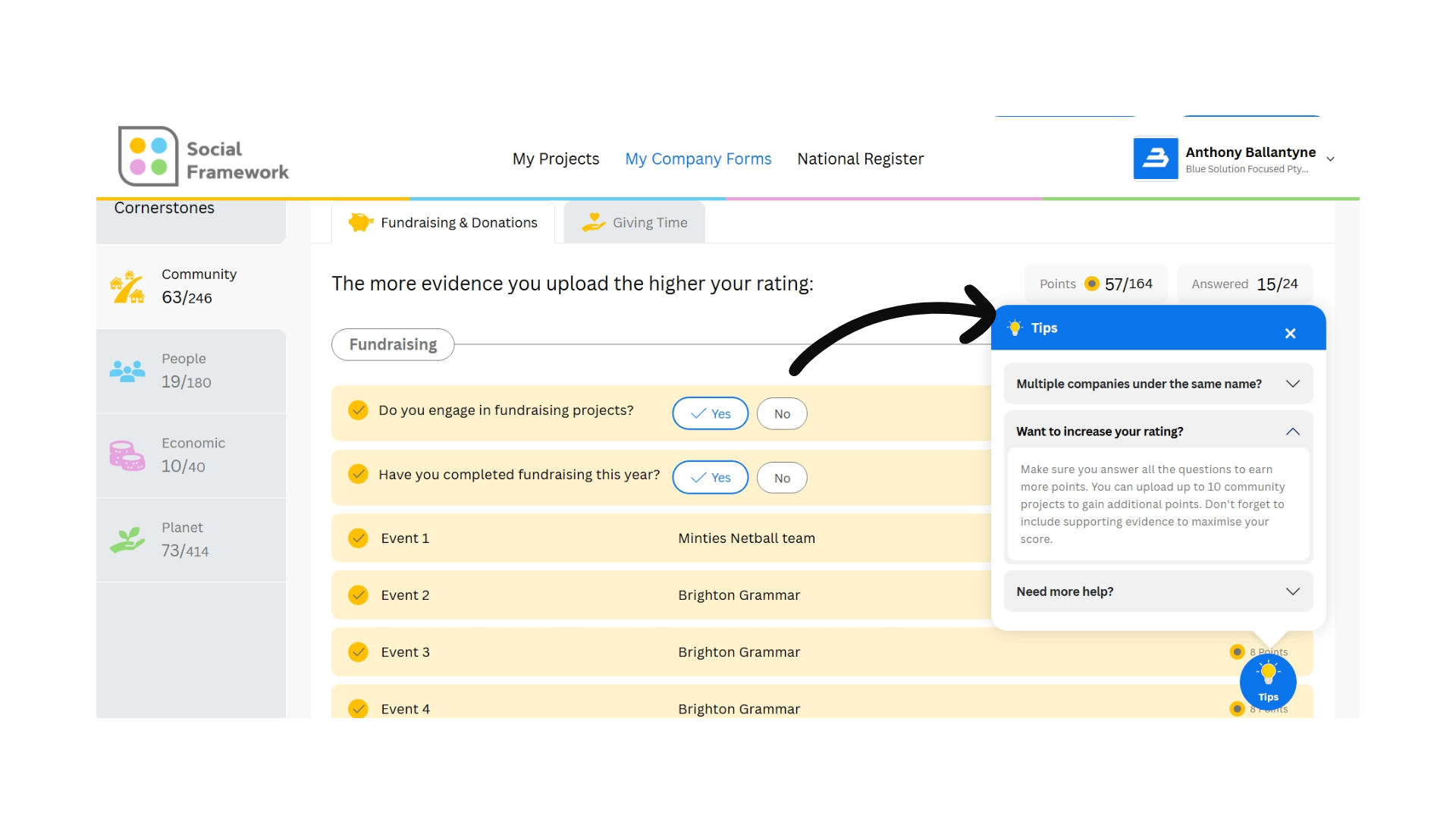
Task: Click the Economic cornerstone coins icon
Action: [x=127, y=456]
